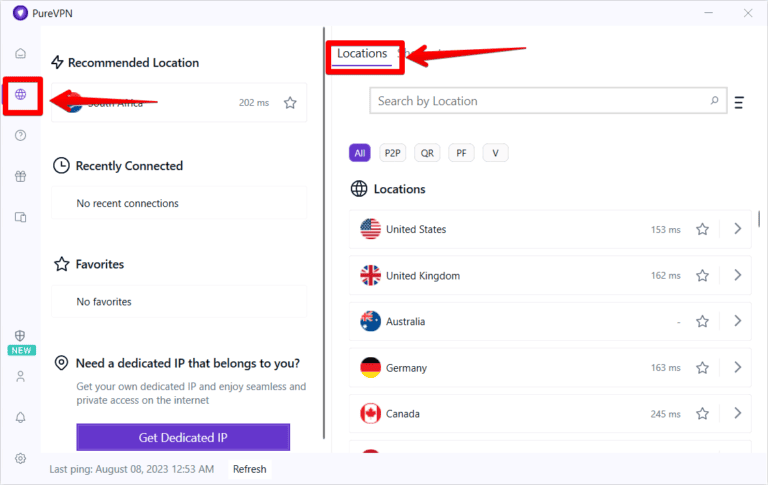Open the user profile sidebar icon
The image size is (768, 485).
[x=21, y=377]
